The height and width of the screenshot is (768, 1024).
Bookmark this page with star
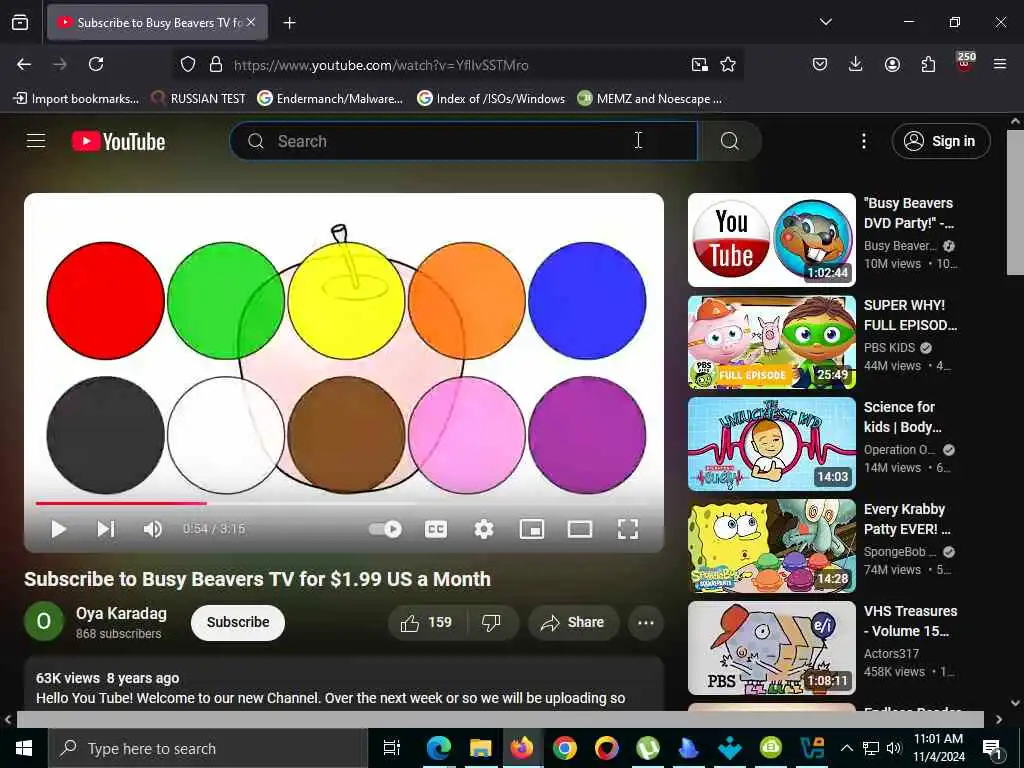tap(728, 64)
